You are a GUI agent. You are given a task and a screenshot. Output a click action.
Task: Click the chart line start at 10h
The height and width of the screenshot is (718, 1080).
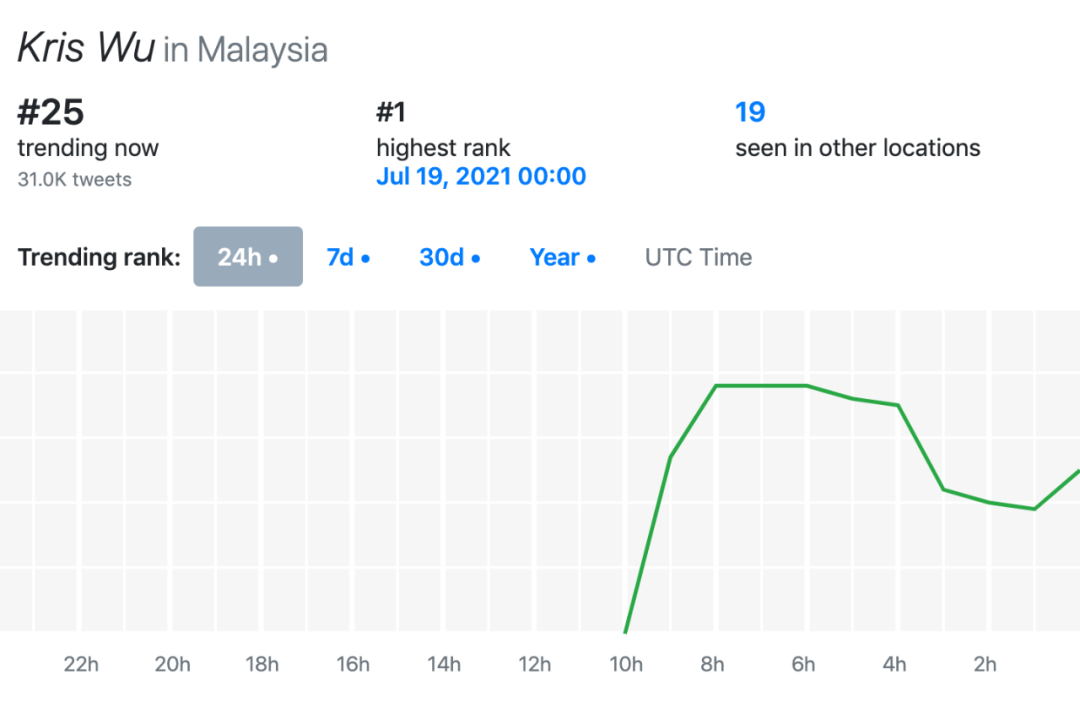tap(626, 630)
